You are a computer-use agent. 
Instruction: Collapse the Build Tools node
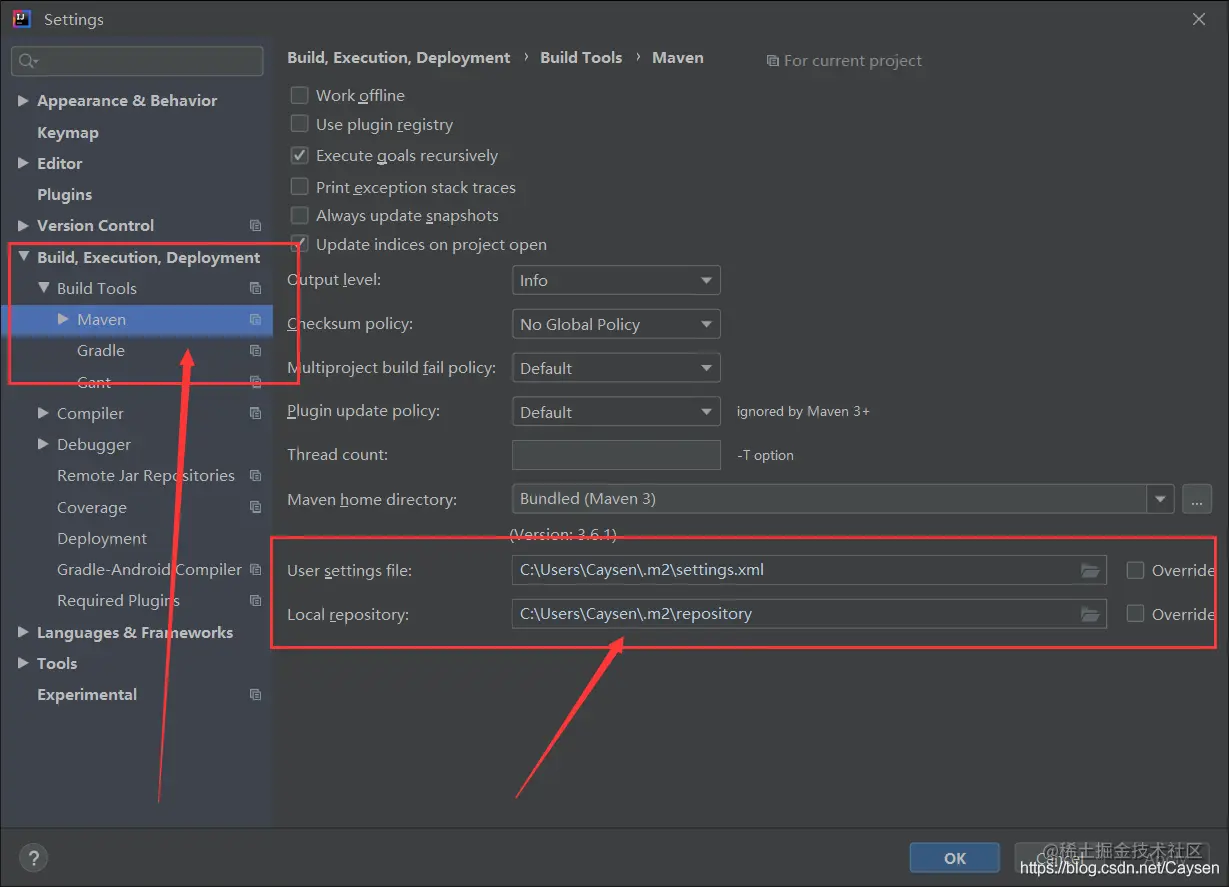[x=43, y=288]
